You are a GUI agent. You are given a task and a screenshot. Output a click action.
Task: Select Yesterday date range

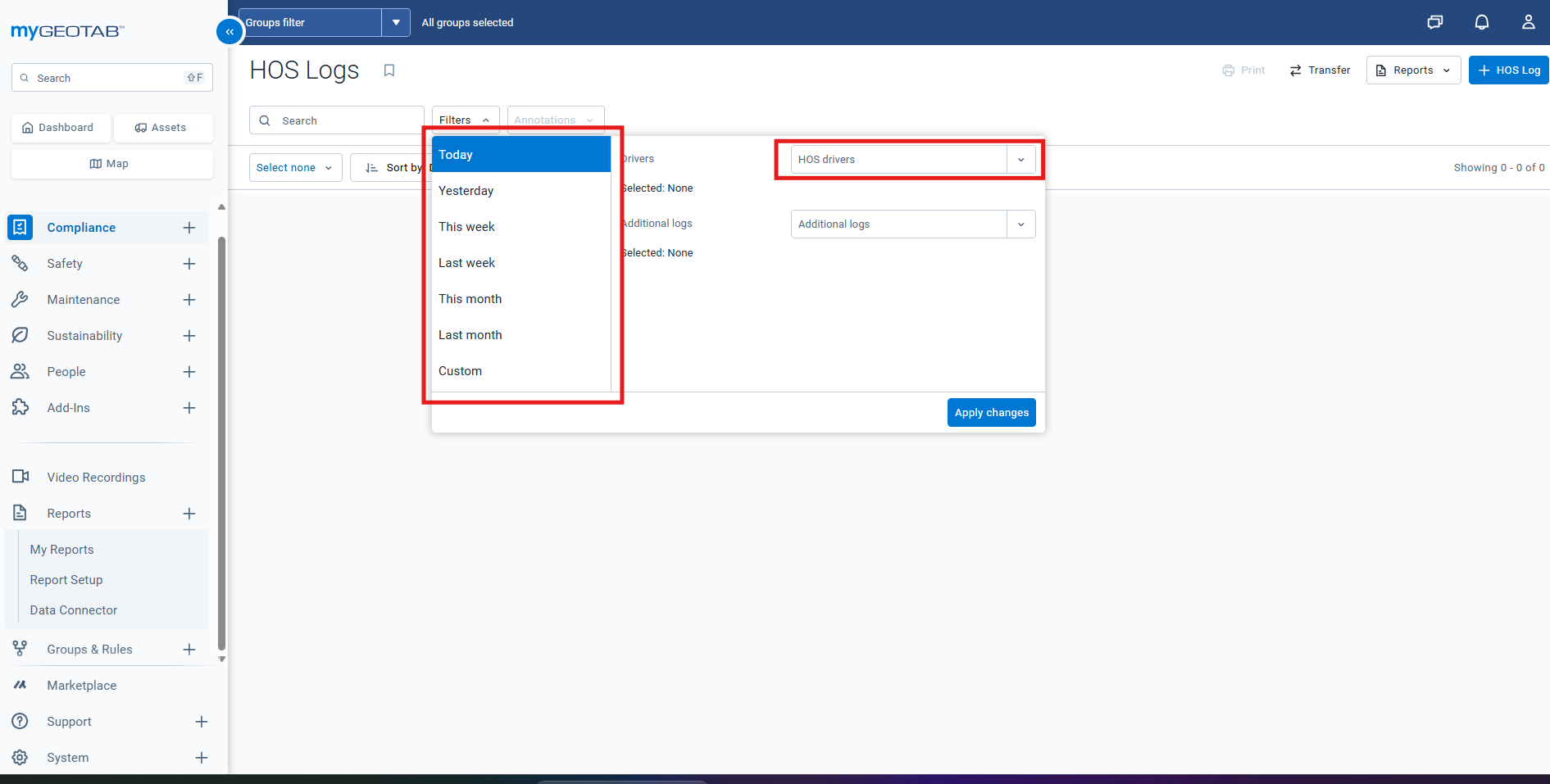[x=521, y=190]
